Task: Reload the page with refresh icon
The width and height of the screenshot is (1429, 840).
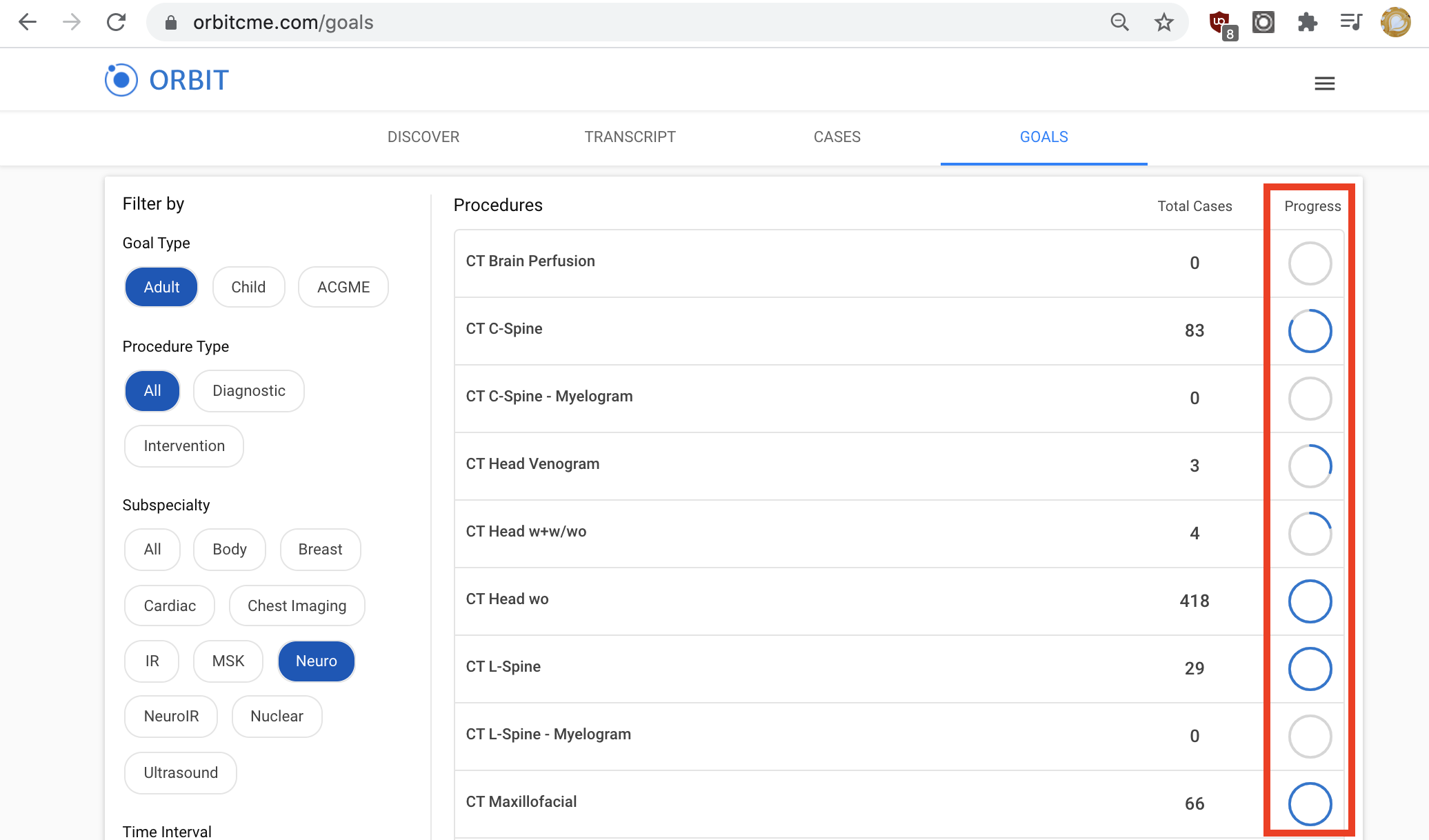Action: pos(116,22)
